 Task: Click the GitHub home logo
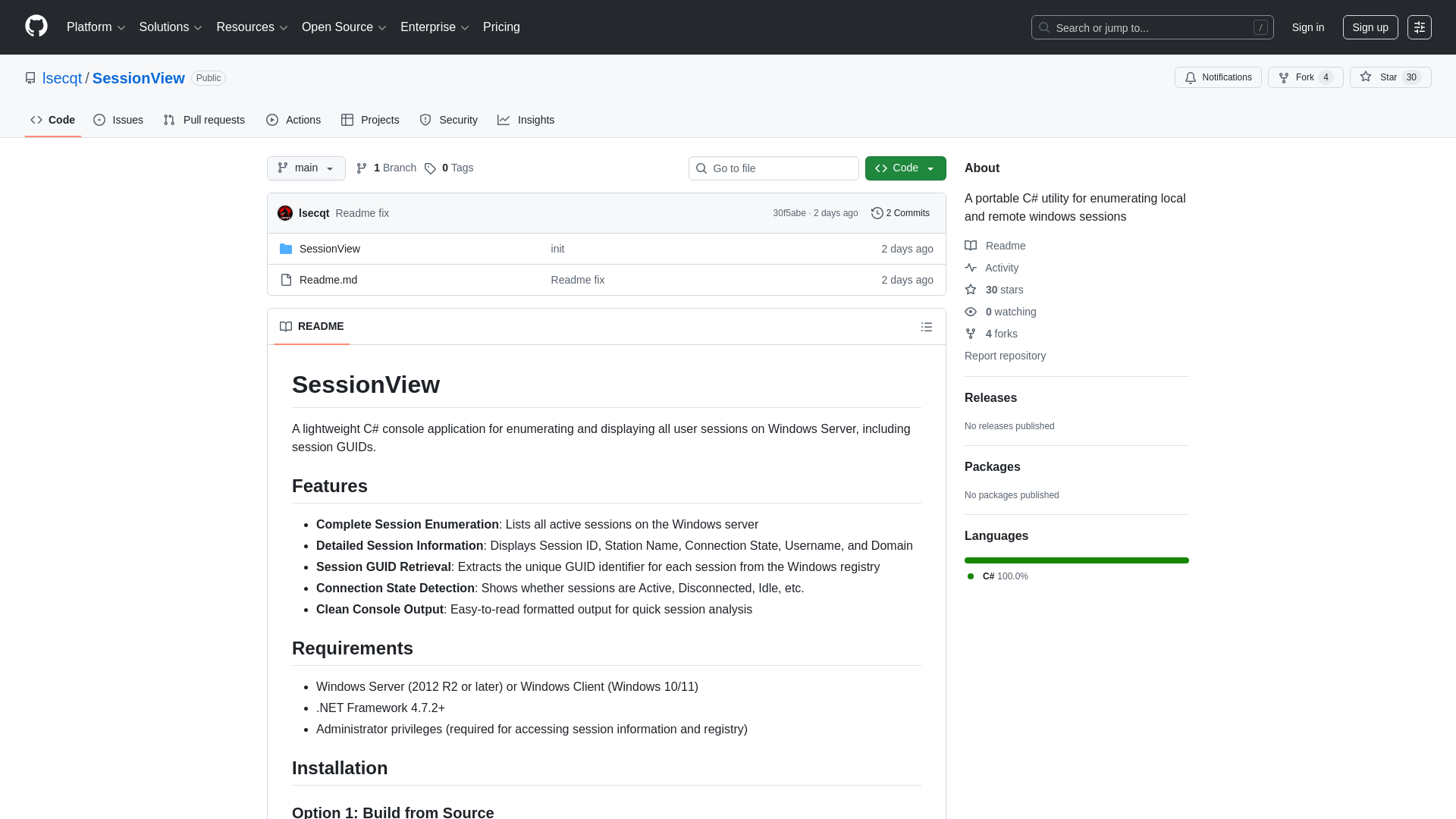point(35,27)
